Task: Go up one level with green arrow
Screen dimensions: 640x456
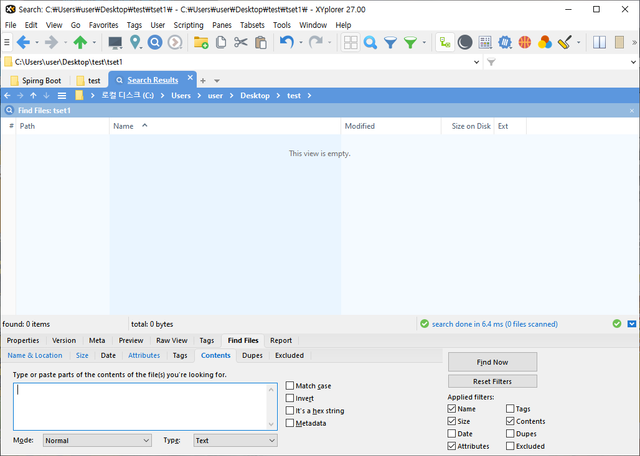Action: point(80,42)
